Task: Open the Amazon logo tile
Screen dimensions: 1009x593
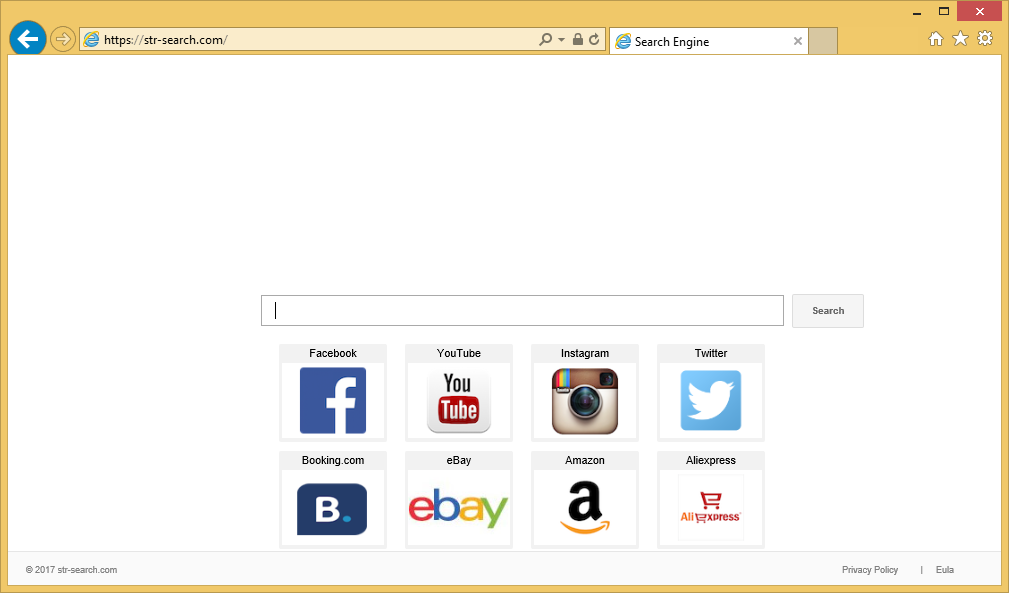Action: (x=585, y=508)
